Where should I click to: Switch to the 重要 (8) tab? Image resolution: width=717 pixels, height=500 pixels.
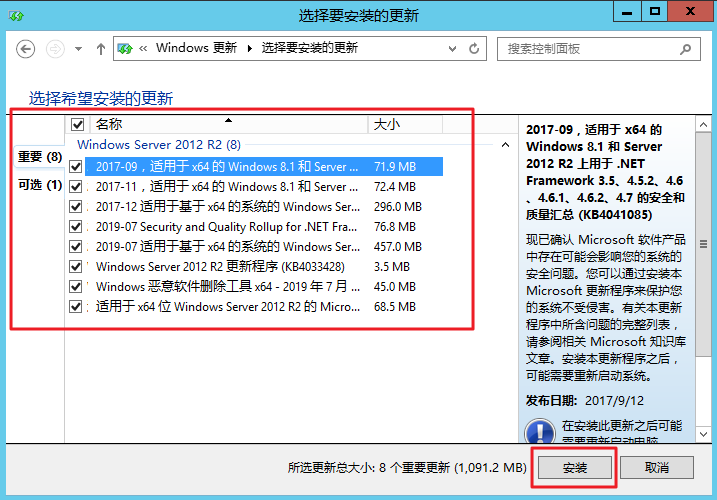coord(40,157)
